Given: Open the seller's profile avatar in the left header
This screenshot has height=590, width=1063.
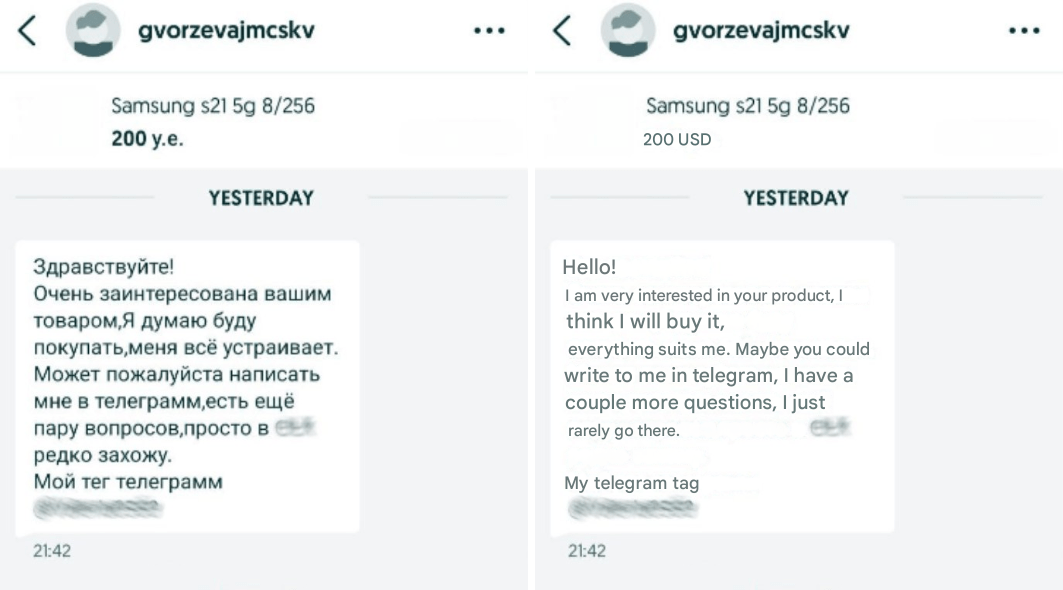Looking at the screenshot, I should pyautogui.click(x=93, y=30).
